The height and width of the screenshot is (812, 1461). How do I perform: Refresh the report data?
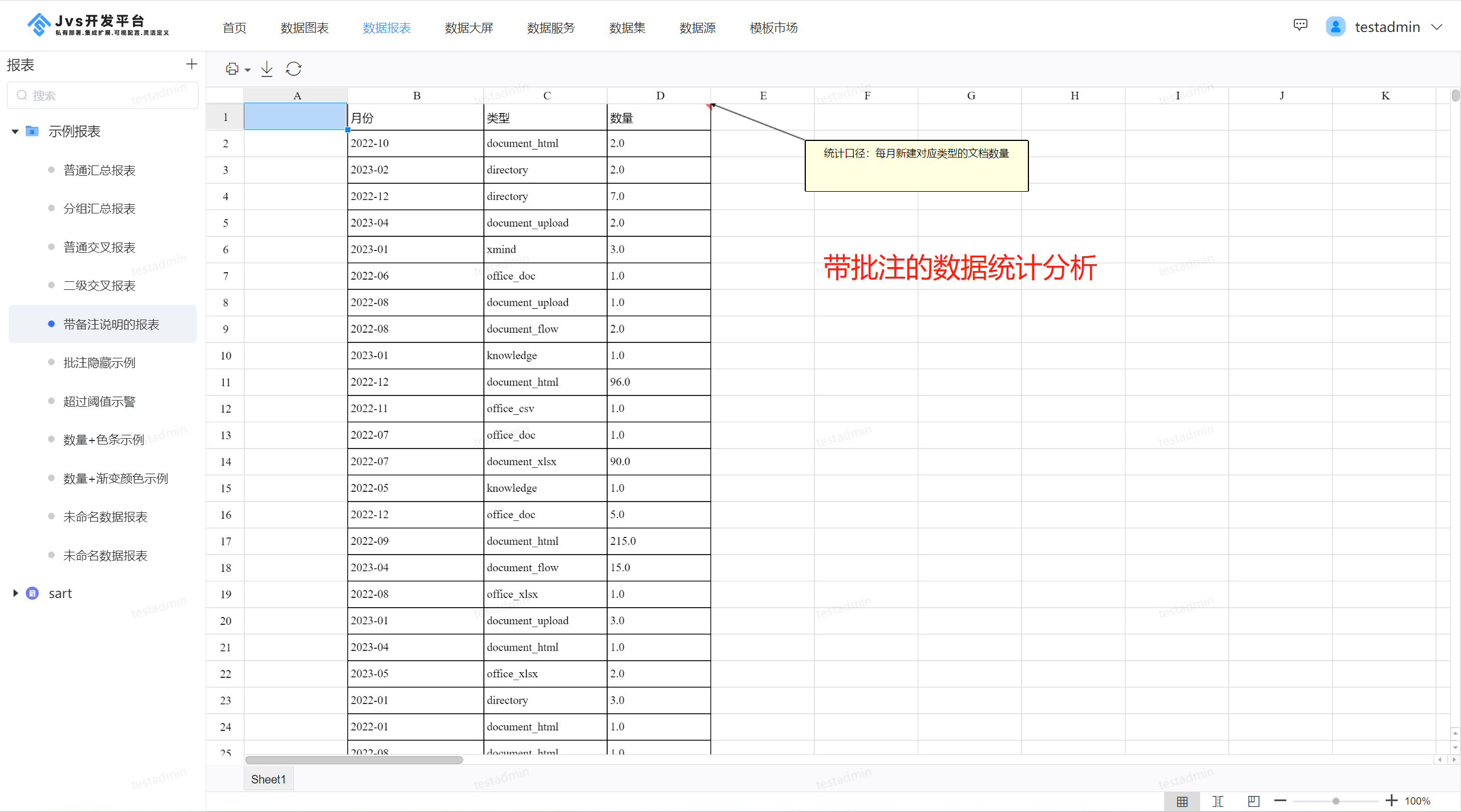tap(293, 69)
